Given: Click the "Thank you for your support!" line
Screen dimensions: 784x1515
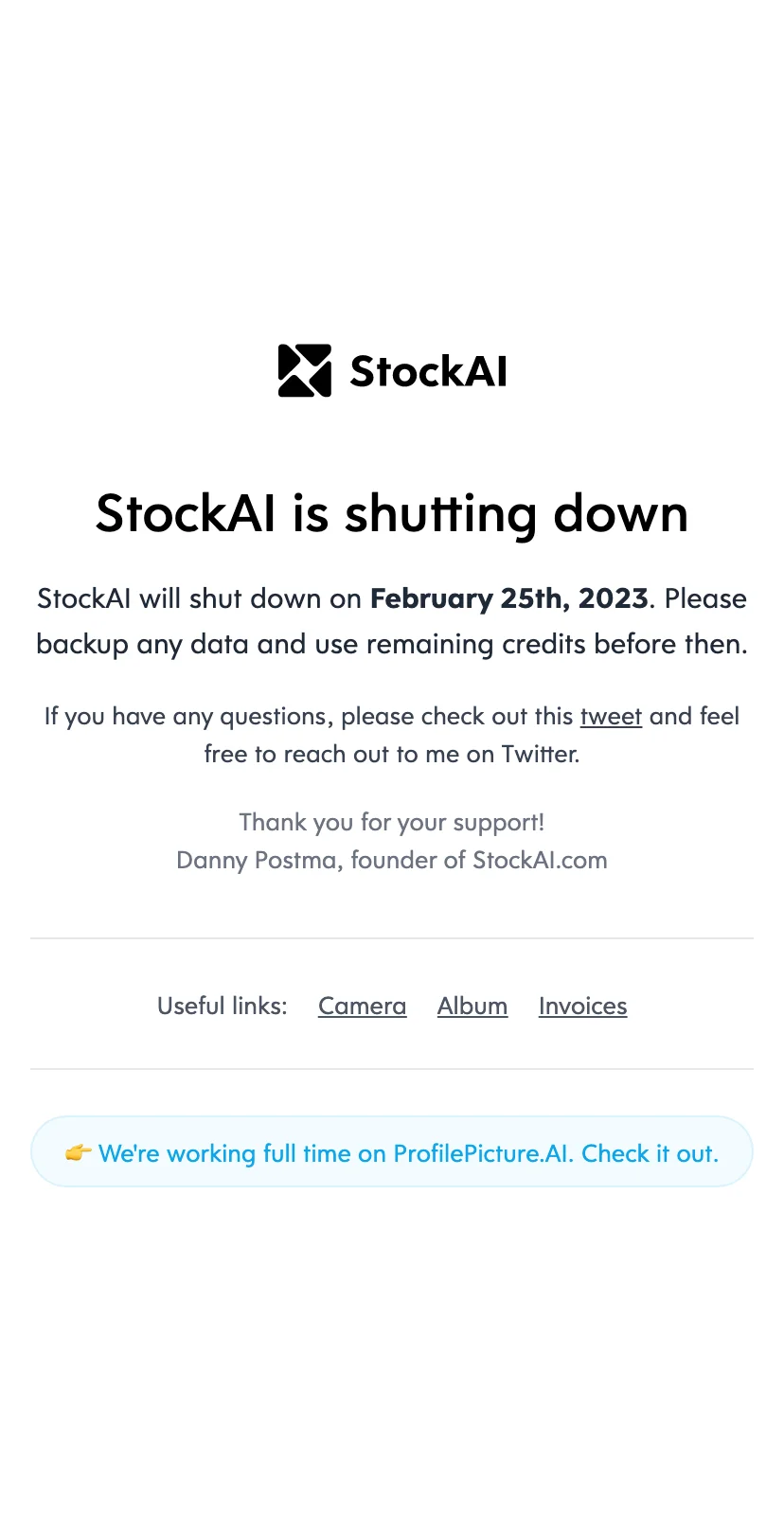Looking at the screenshot, I should pyautogui.click(x=392, y=822).
